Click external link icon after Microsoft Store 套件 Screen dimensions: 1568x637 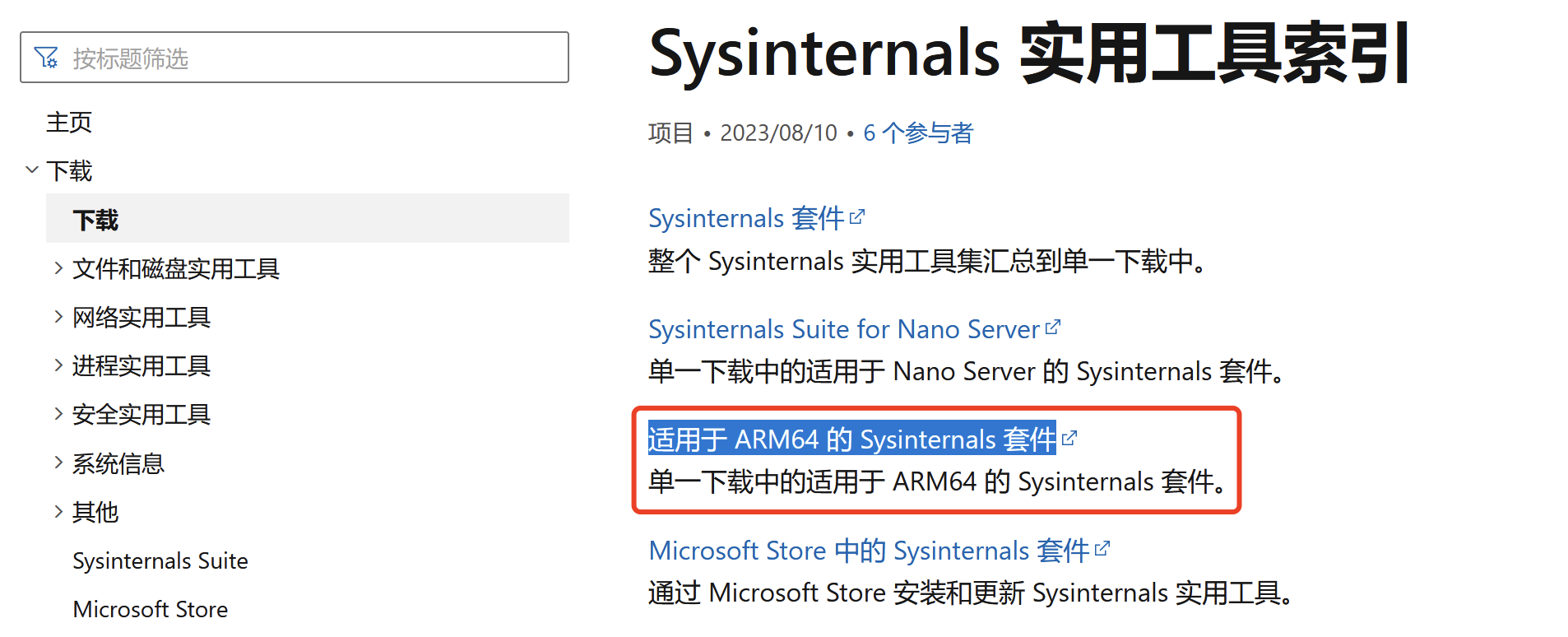tap(1102, 549)
